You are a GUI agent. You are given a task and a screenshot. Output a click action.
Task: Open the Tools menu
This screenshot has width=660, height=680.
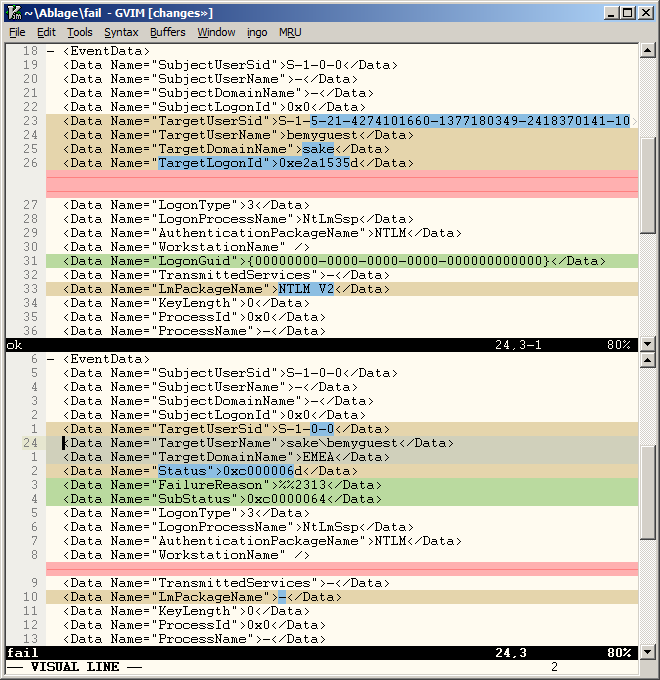point(80,32)
